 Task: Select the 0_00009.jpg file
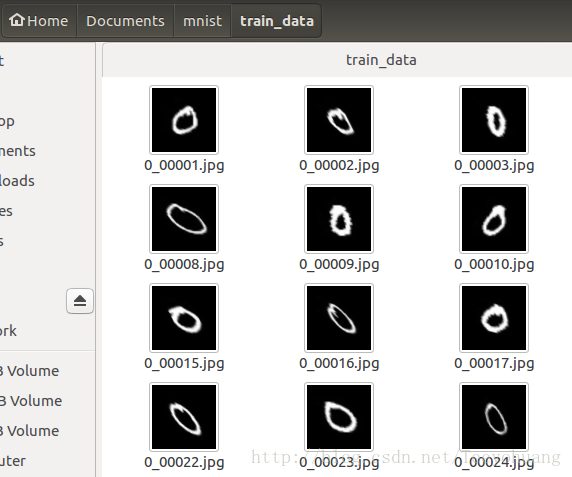pos(339,219)
